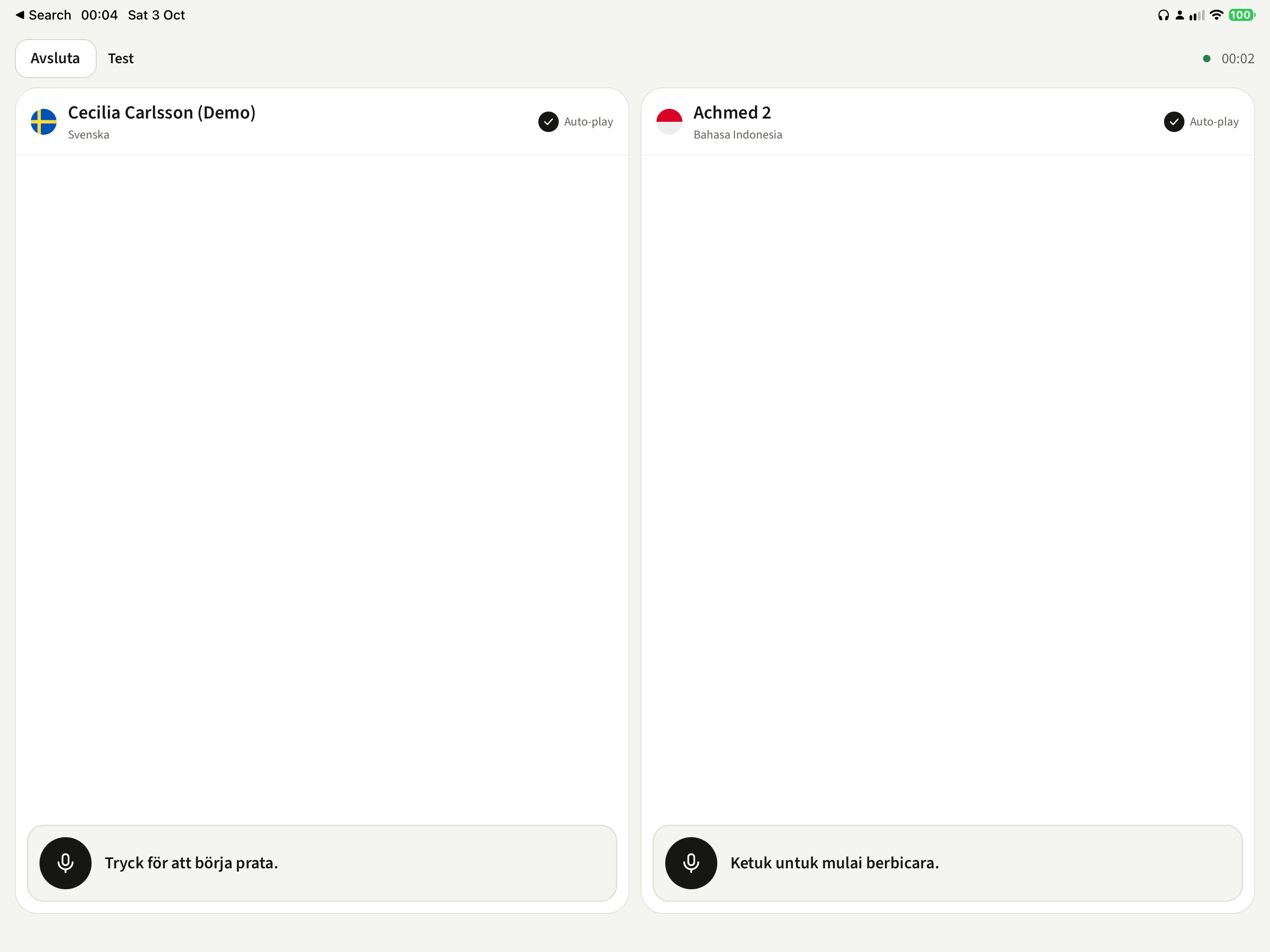Click the Test session title
Viewport: 1270px width, 952px height.
pos(120,59)
